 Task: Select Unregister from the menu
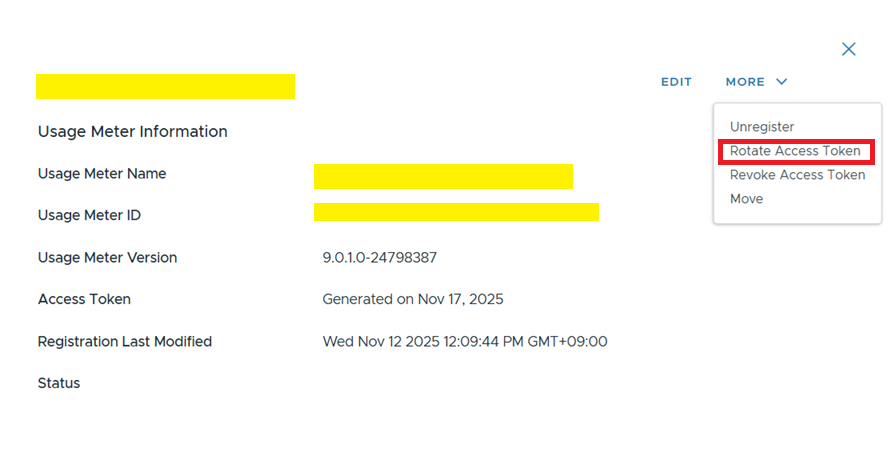click(x=762, y=127)
